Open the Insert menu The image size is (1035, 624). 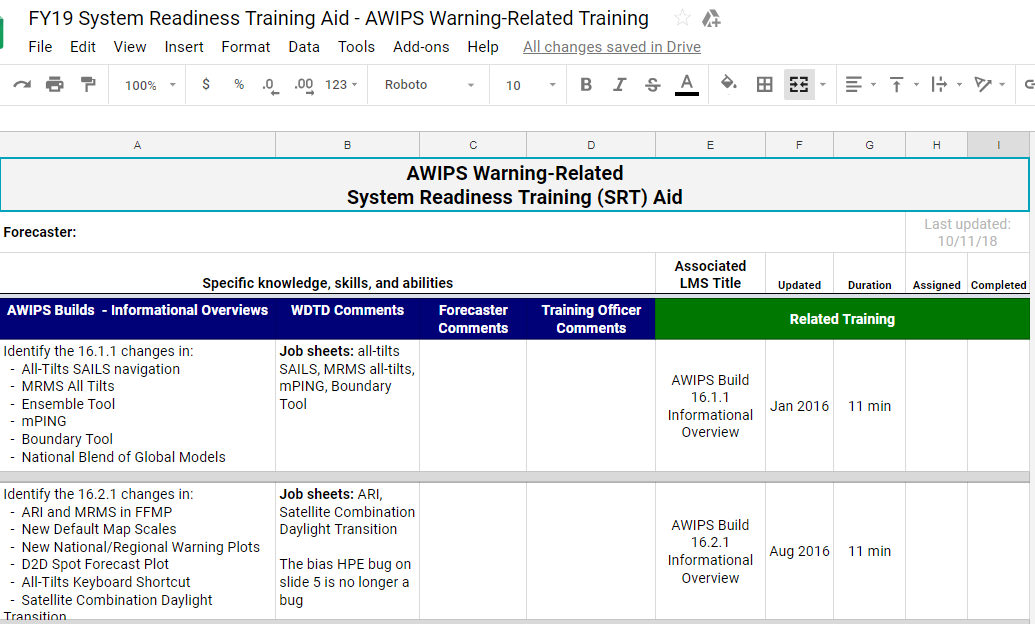184,47
